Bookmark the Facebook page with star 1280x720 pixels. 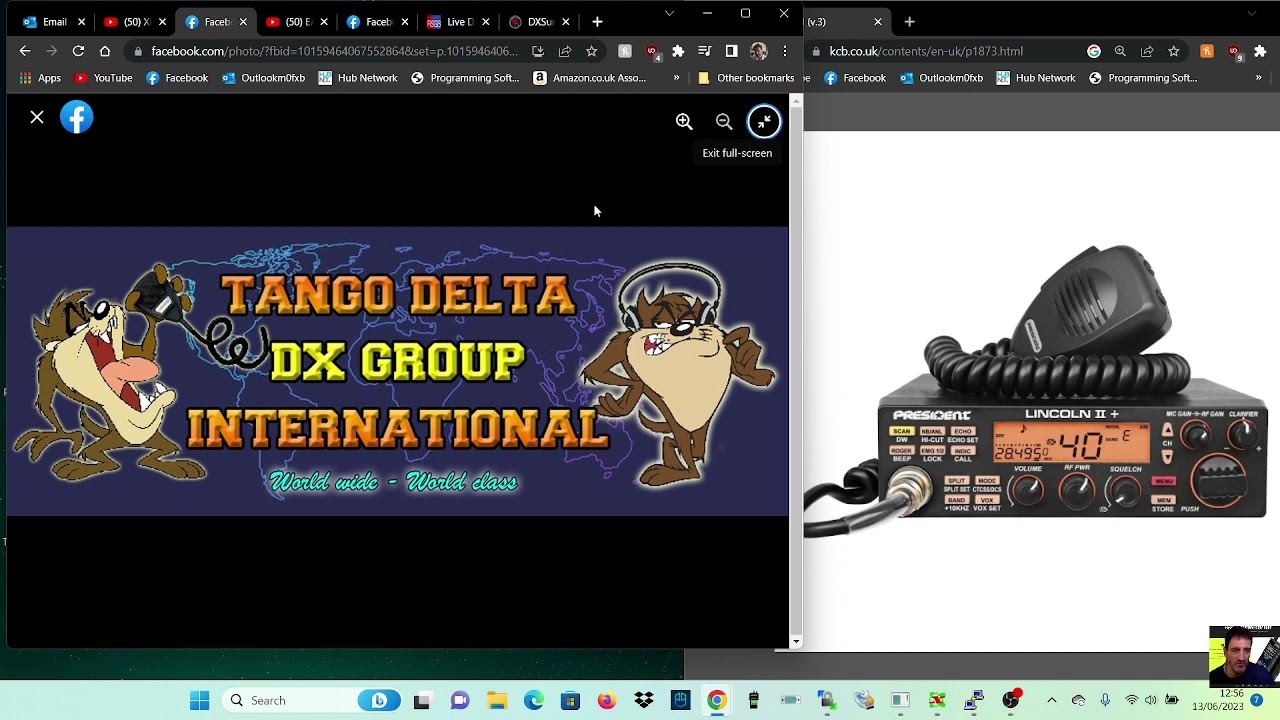591,51
